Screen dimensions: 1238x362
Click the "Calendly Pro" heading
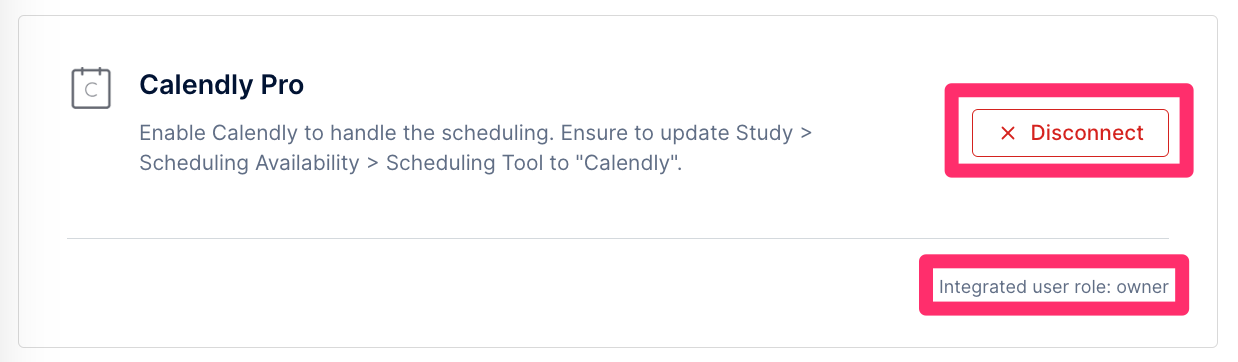coord(221,85)
